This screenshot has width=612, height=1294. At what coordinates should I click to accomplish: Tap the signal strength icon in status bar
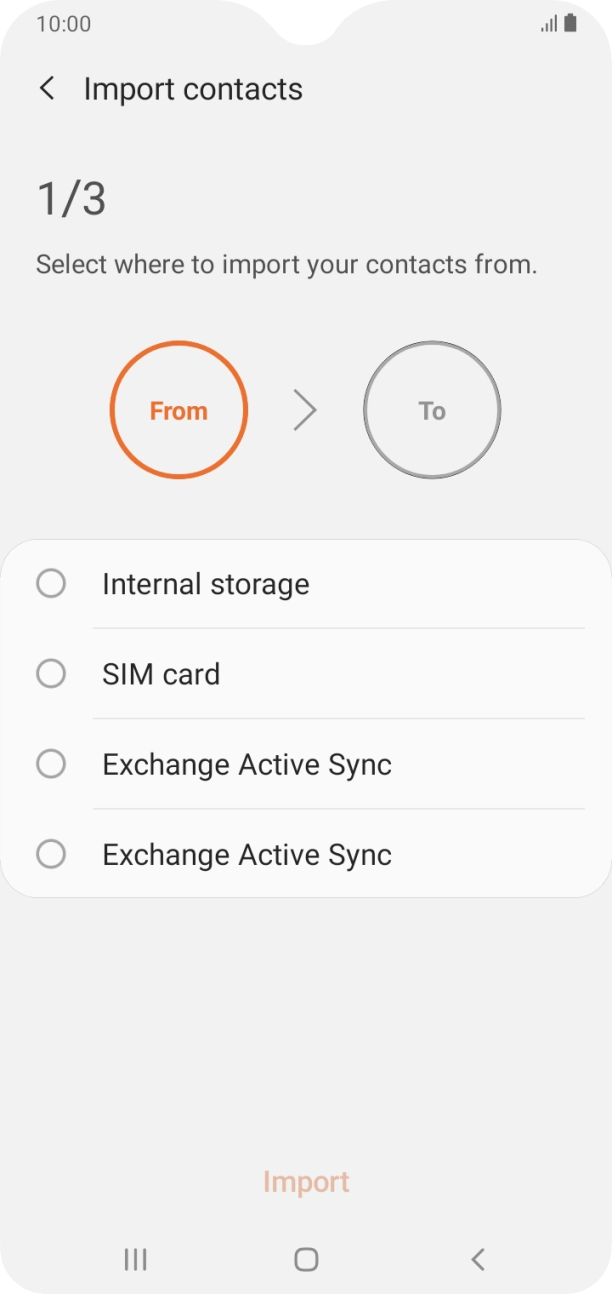tap(549, 24)
